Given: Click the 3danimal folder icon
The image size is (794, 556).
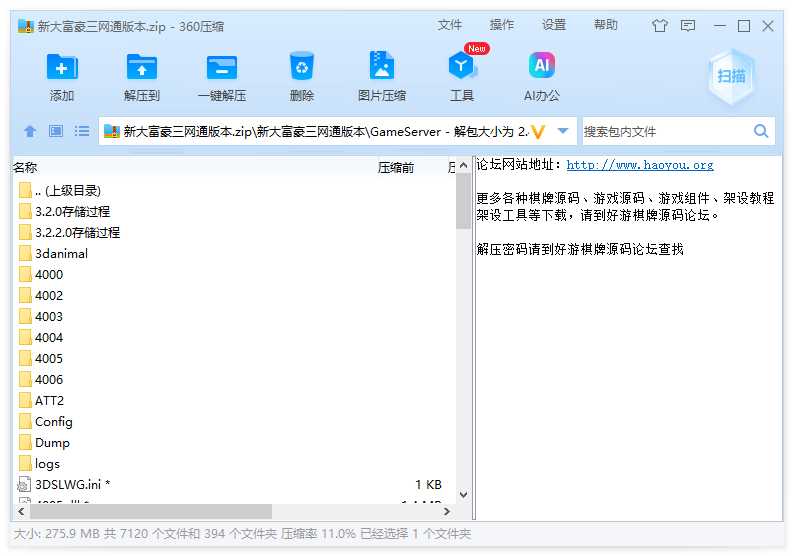Looking at the screenshot, I should point(25,253).
